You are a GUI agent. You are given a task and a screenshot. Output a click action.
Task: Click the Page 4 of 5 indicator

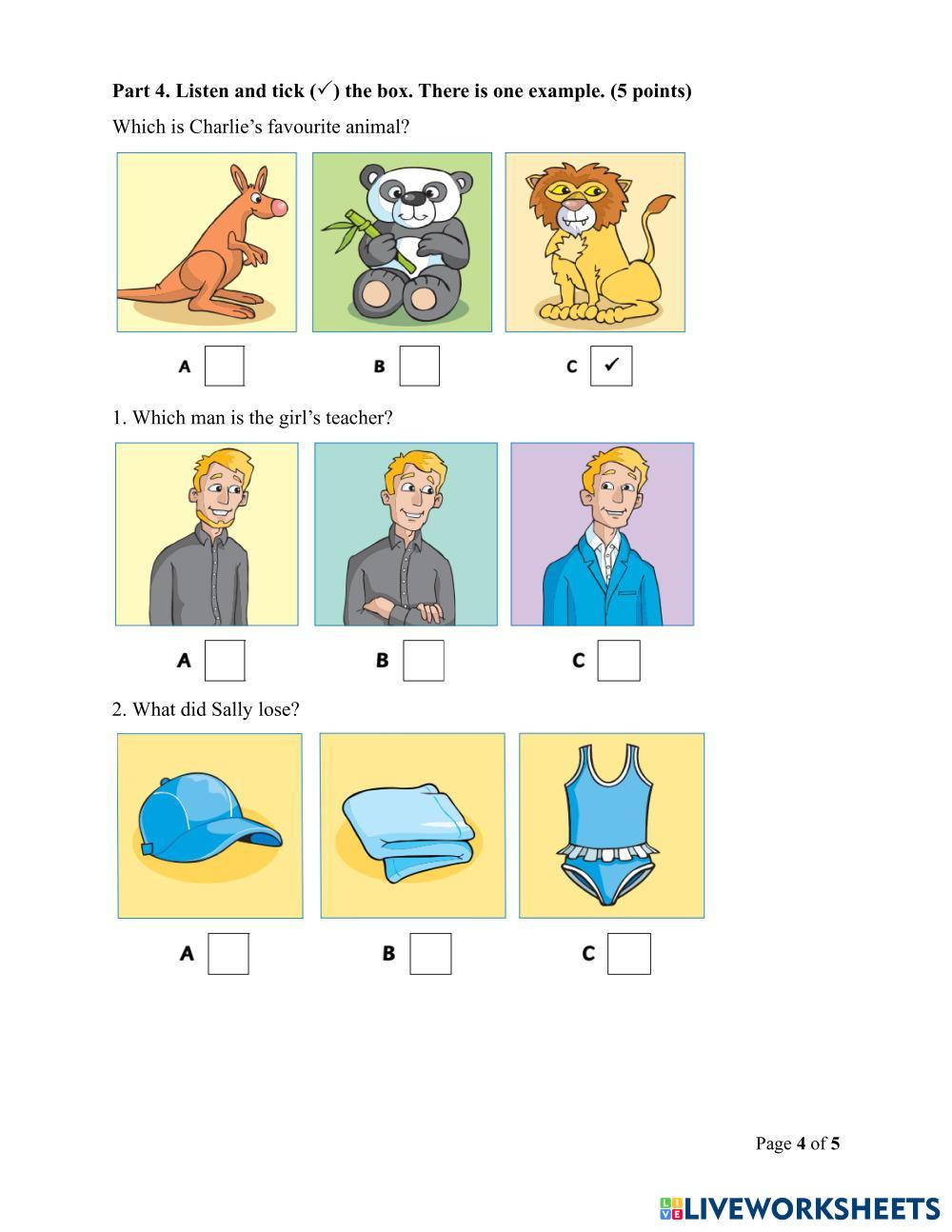[x=798, y=1143]
